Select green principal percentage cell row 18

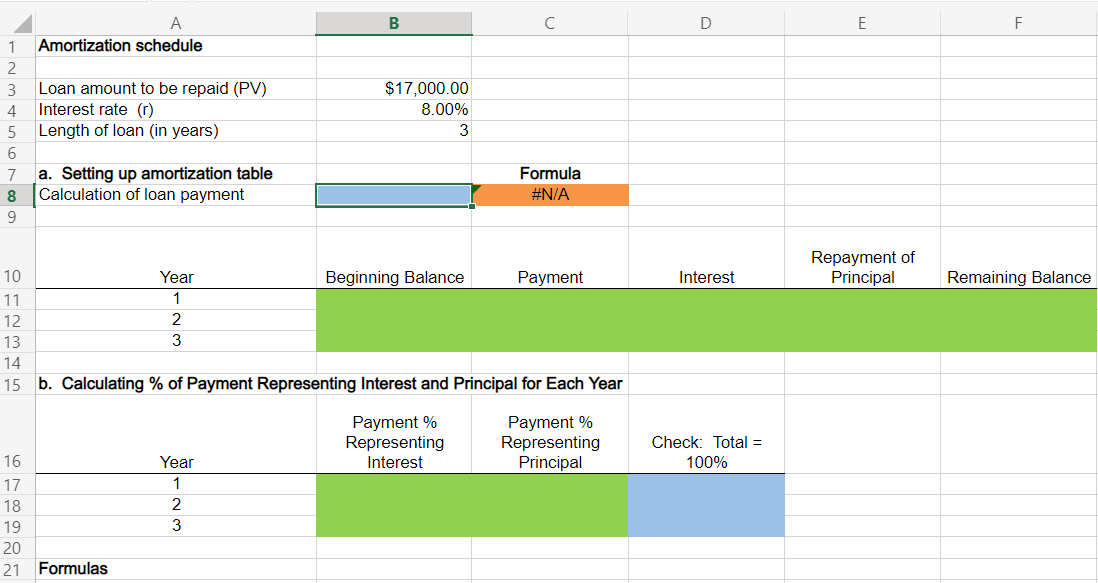[x=550, y=505]
